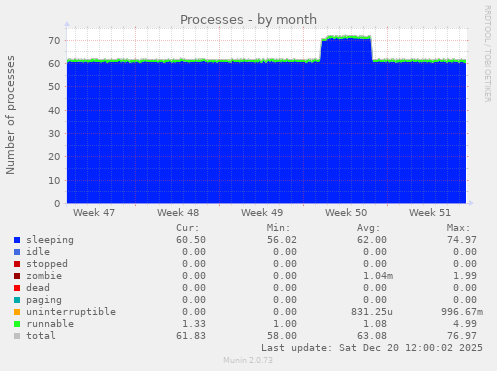Click the stopped legend color swatch
Viewport: 497px width, 371px height.
point(17,264)
